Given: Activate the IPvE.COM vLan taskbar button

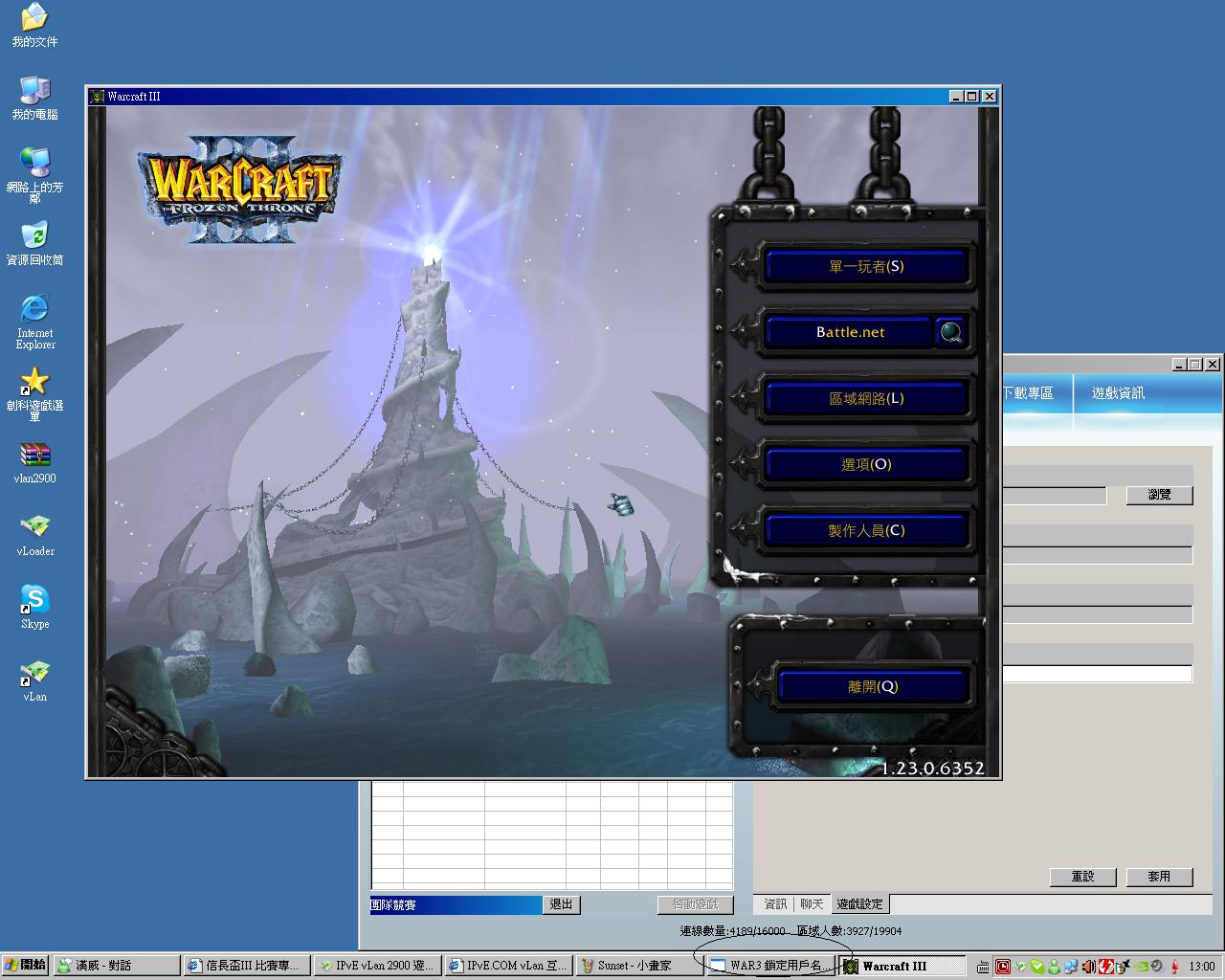Looking at the screenshot, I should click(x=509, y=966).
